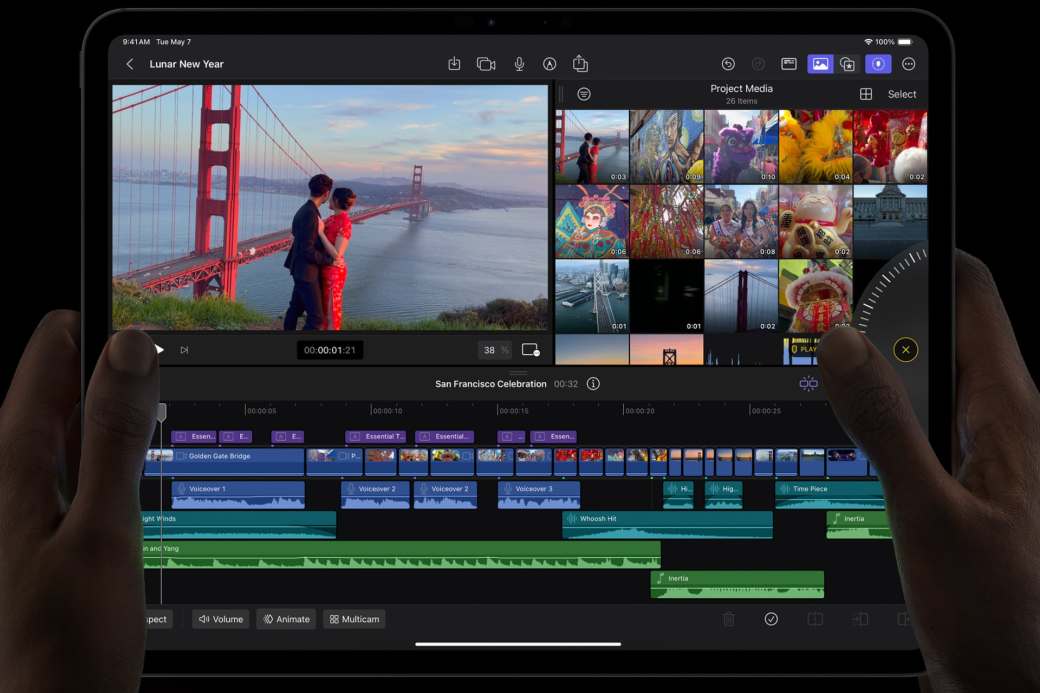Delete selection with the trash icon

[x=728, y=619]
